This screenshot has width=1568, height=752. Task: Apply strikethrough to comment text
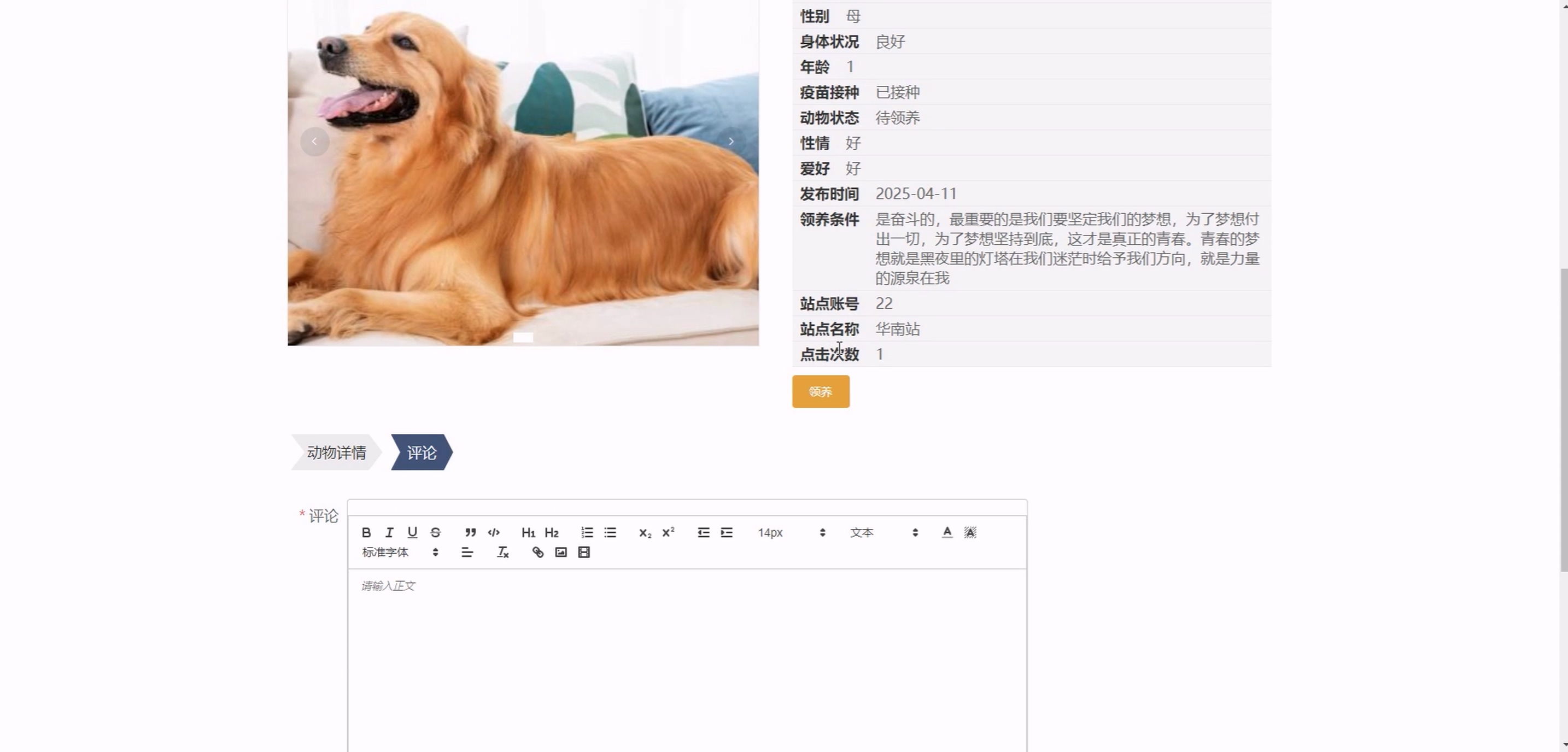coord(435,532)
